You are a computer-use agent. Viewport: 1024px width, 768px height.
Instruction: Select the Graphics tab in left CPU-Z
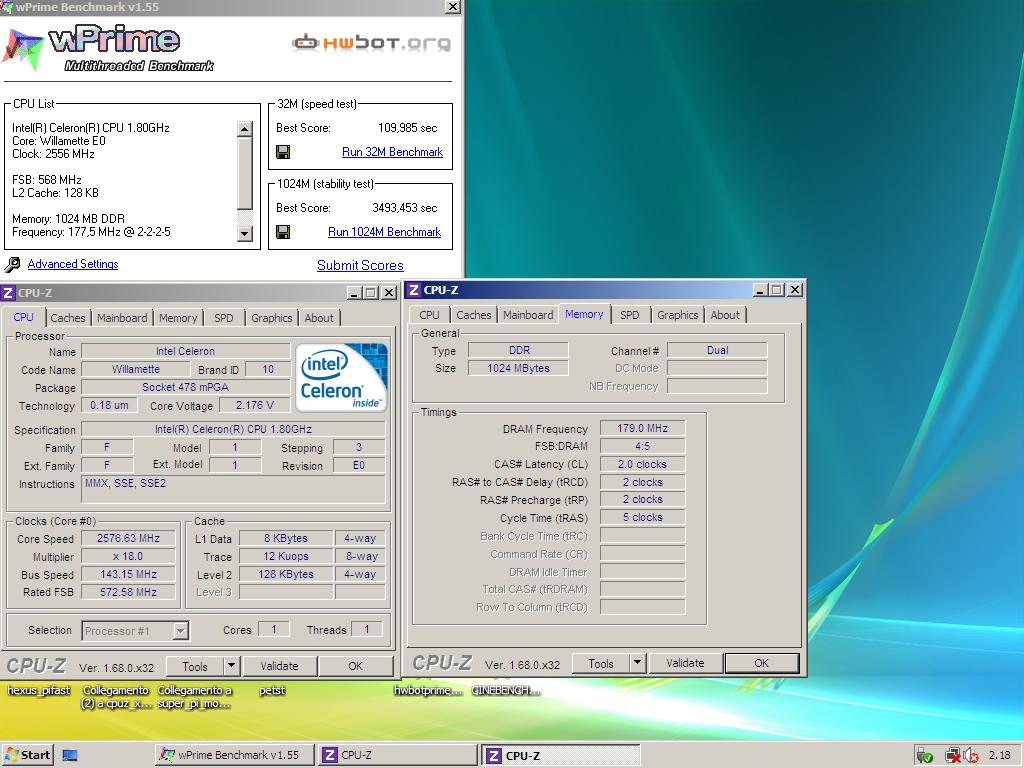click(272, 318)
